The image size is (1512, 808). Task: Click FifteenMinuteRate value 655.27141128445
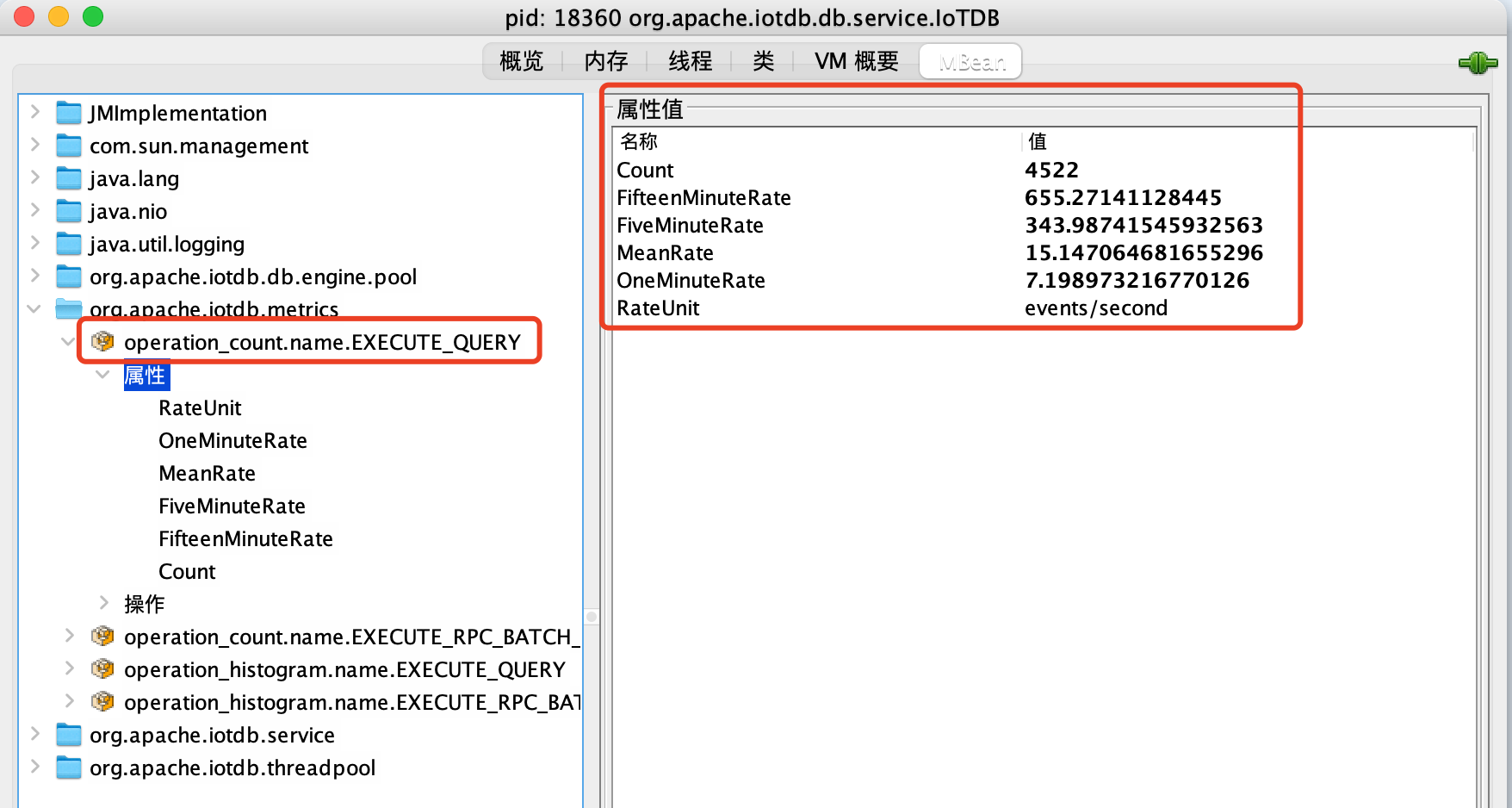point(1123,198)
